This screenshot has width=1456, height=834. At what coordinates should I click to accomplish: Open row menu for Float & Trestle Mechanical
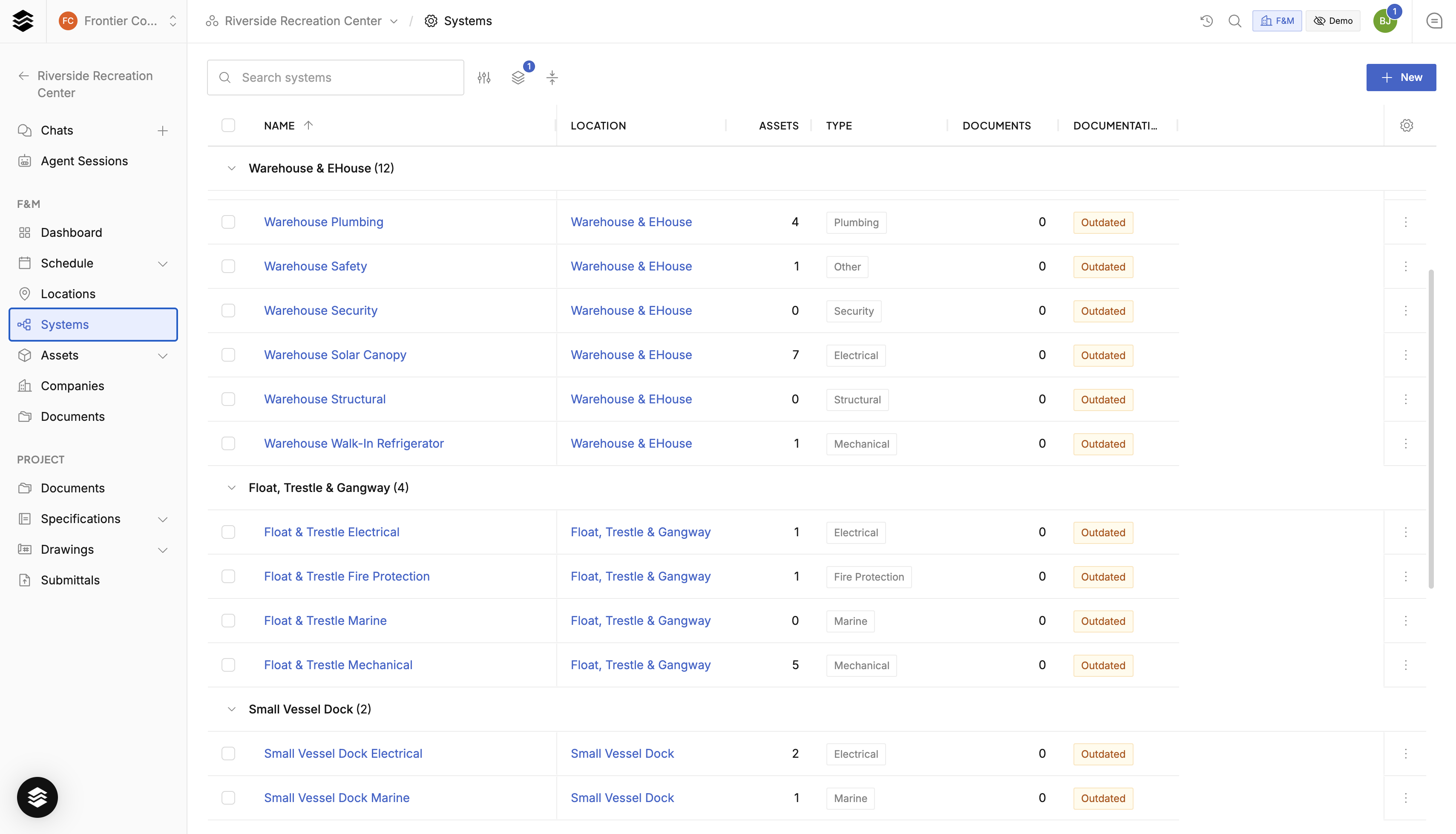(1406, 665)
